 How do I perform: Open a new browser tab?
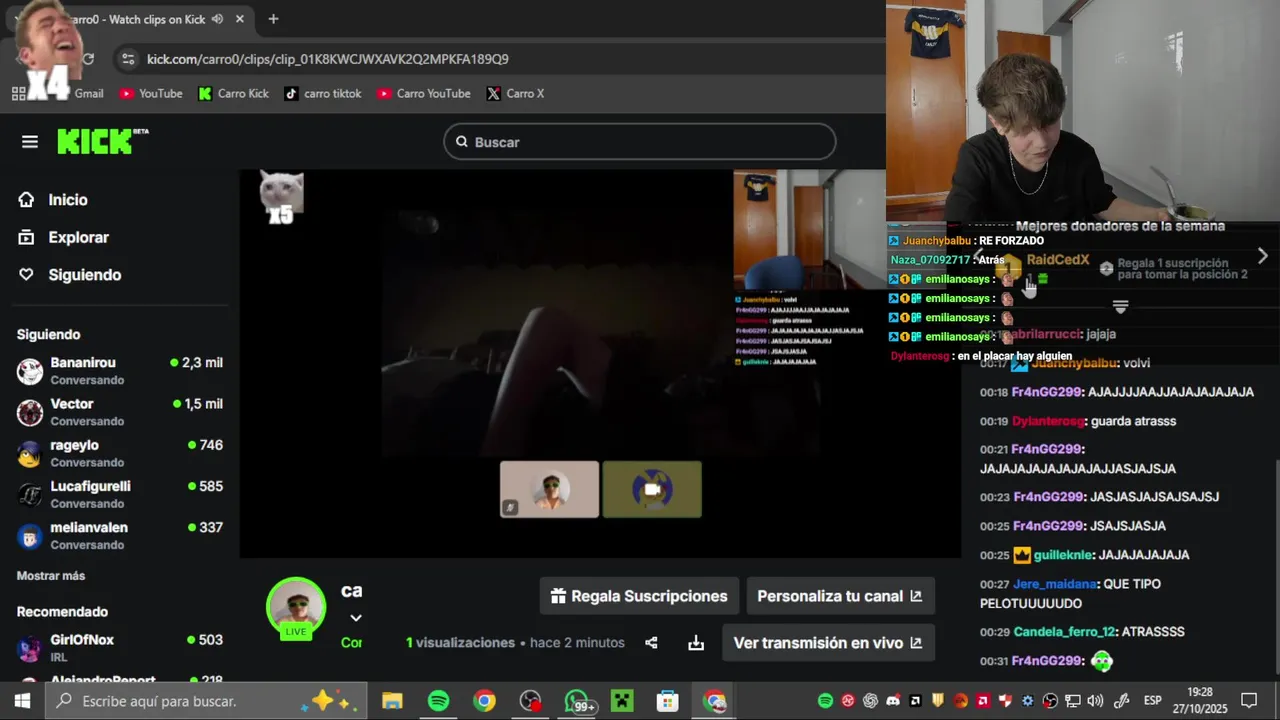tap(273, 19)
